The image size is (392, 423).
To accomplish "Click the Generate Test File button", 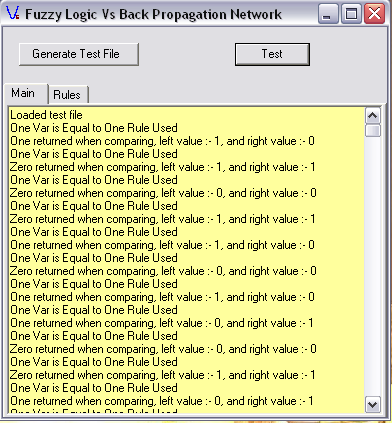I will (x=79, y=54).
